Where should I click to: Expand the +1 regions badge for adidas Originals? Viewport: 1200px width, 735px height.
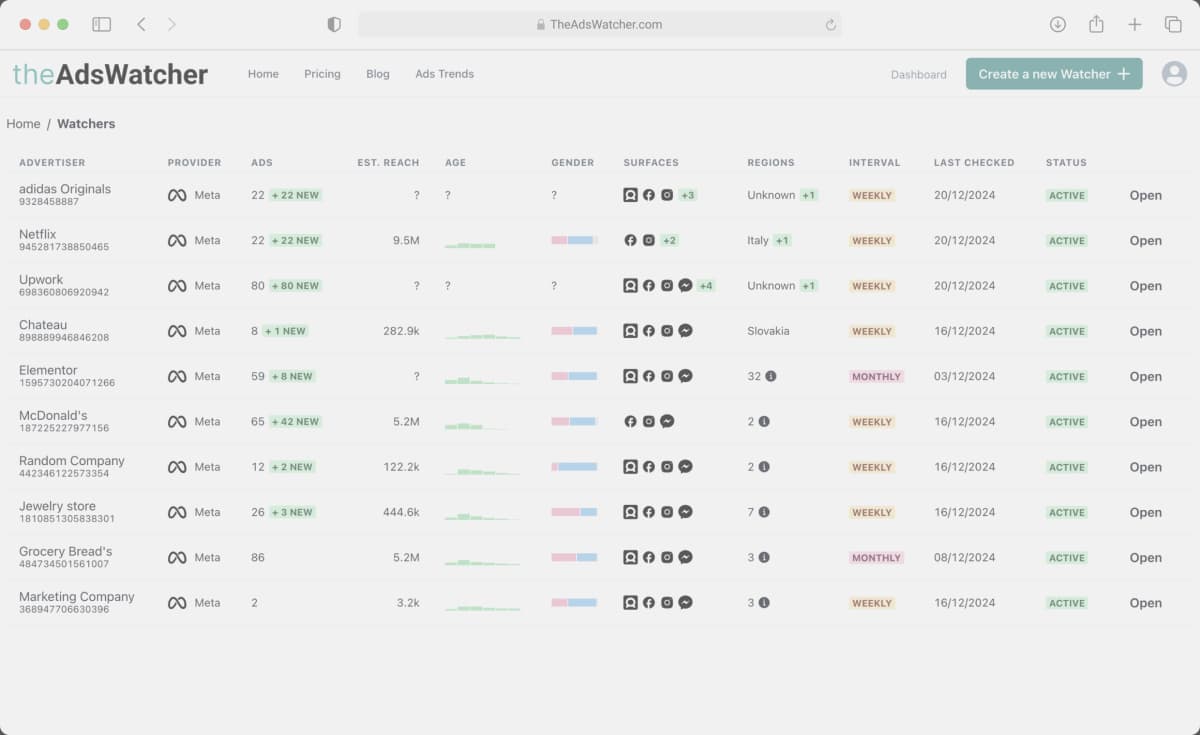pos(809,195)
